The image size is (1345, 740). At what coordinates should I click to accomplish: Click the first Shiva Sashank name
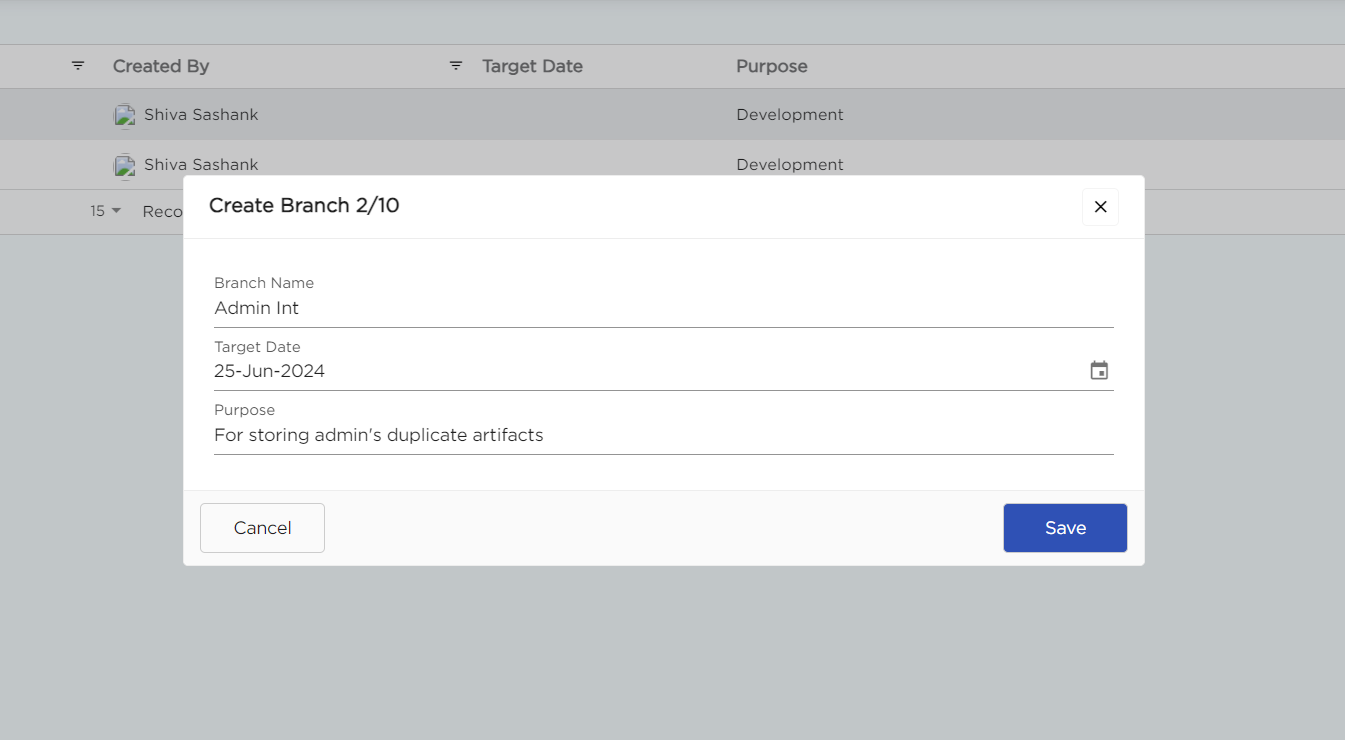(x=201, y=115)
